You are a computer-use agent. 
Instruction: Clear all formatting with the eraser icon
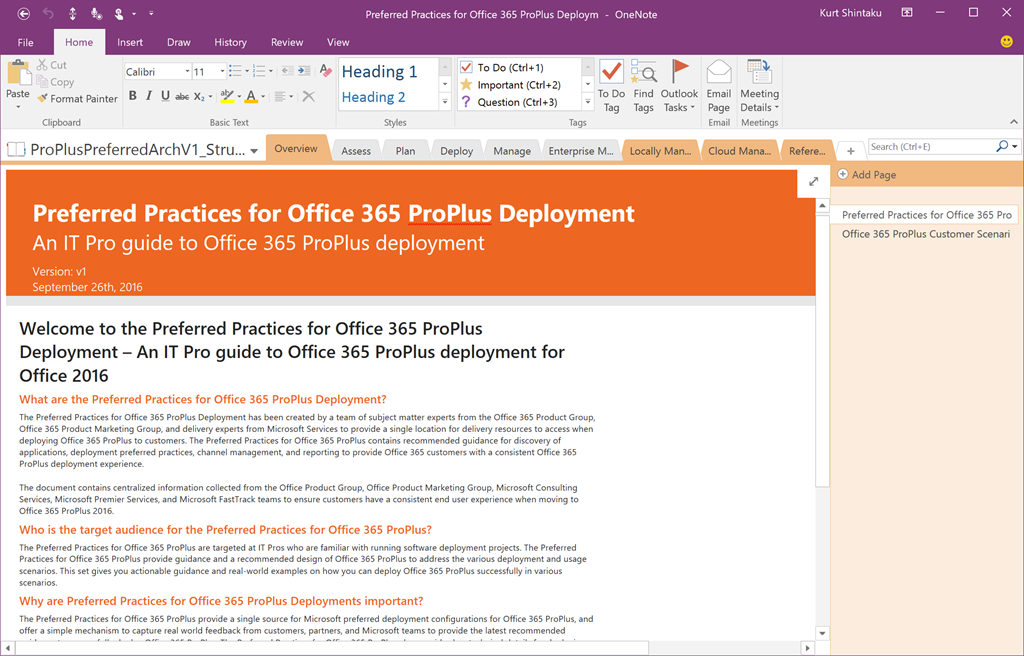tap(325, 71)
